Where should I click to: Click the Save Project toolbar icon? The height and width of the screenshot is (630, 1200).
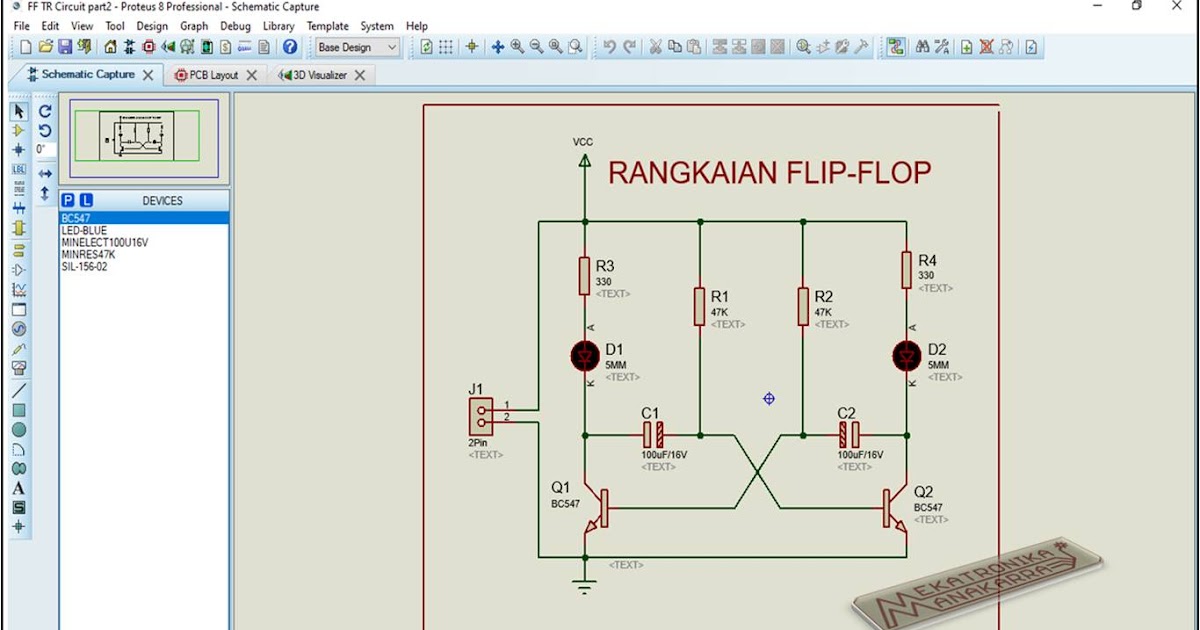[65, 46]
